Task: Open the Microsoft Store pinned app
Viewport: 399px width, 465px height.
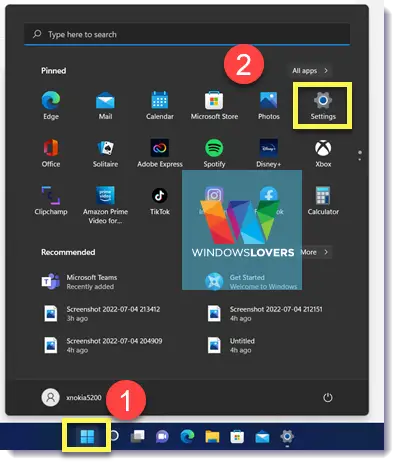Action: tap(214, 106)
